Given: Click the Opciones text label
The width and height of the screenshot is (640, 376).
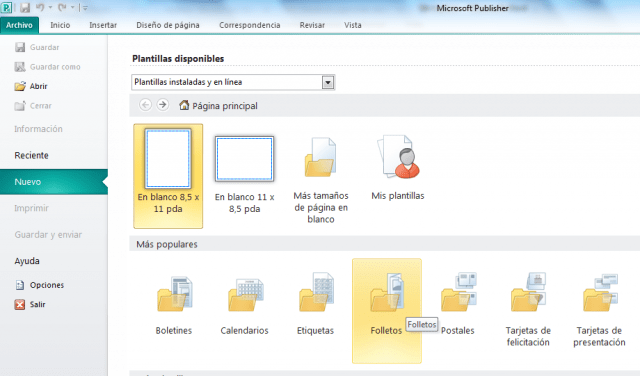Looking at the screenshot, I should coord(47,285).
